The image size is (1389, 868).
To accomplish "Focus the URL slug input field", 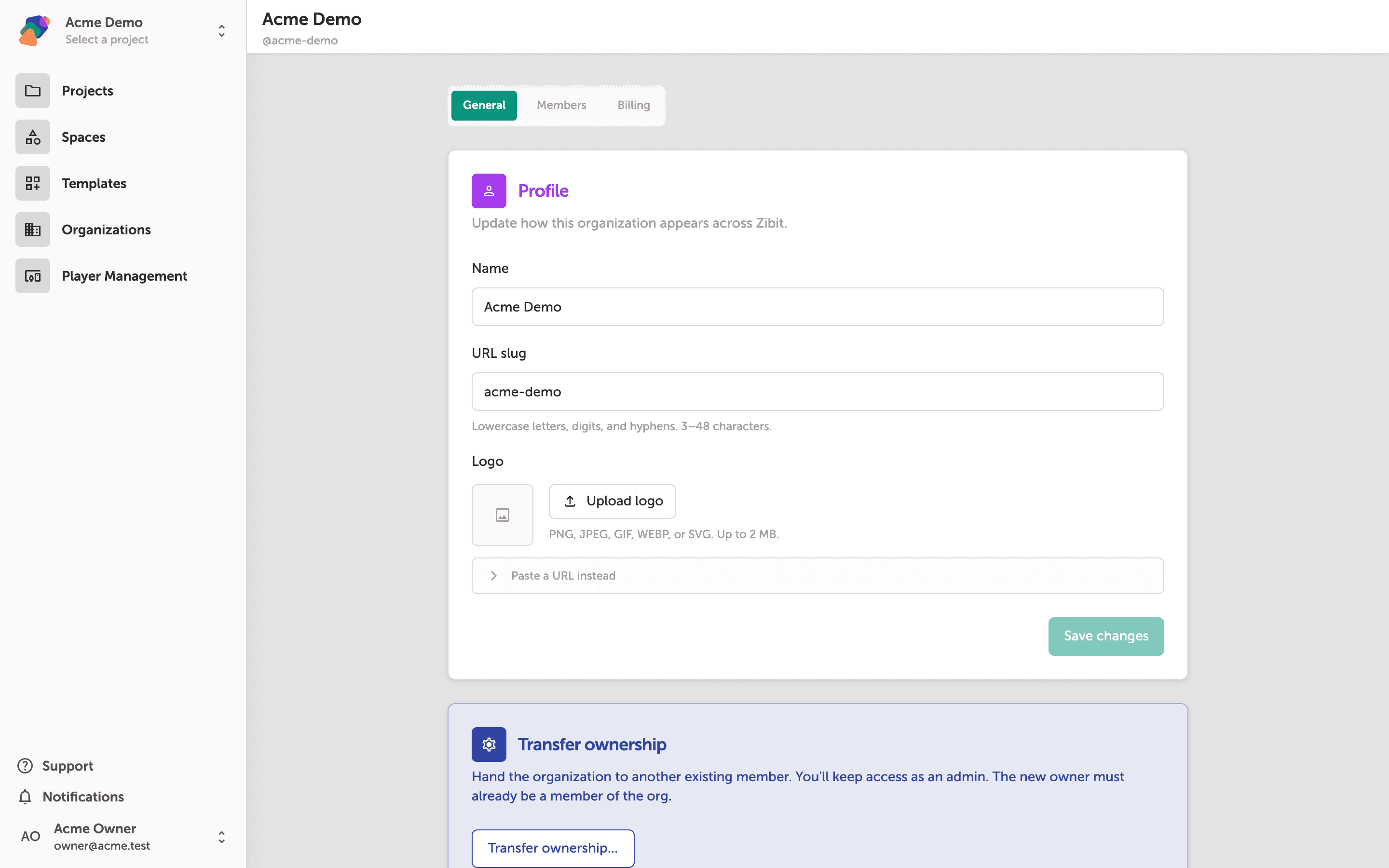I will click(x=817, y=392).
